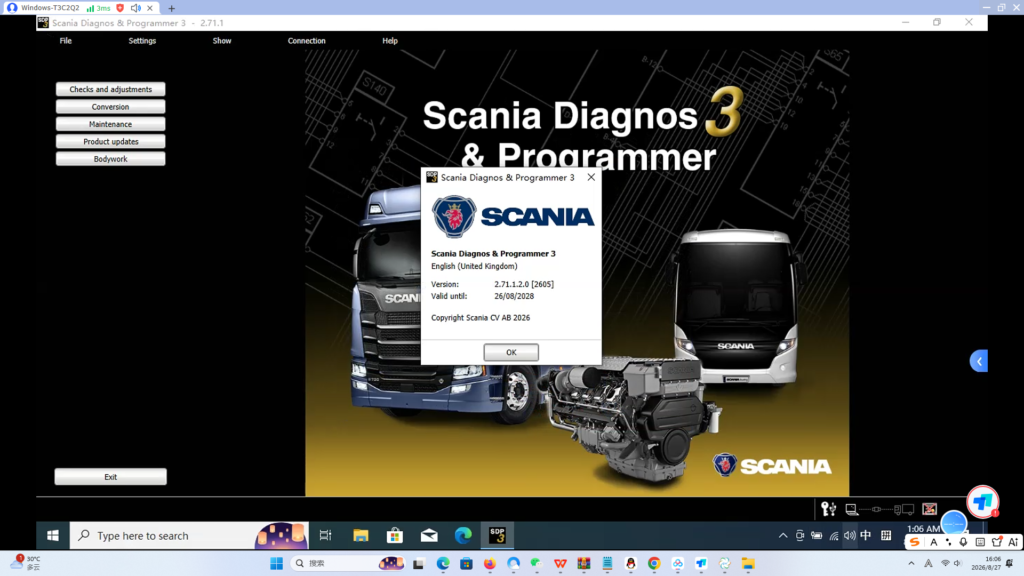Switch Chinese input mode indicator in remote tray
Image resolution: width=1024 pixels, height=576 pixels.
[x=866, y=536]
